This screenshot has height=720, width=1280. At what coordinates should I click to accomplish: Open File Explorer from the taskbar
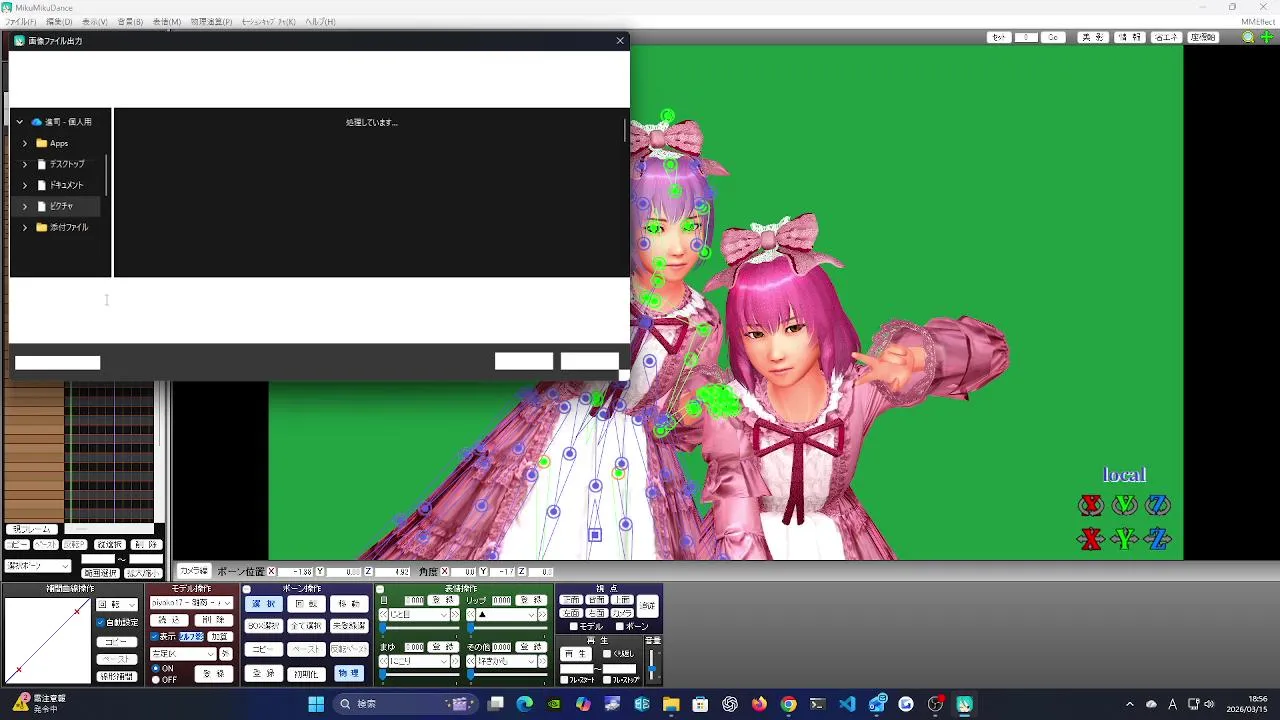[671, 704]
